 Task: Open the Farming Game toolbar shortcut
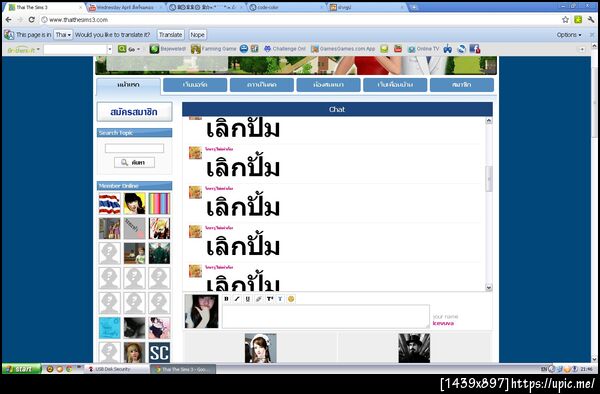tap(214, 49)
